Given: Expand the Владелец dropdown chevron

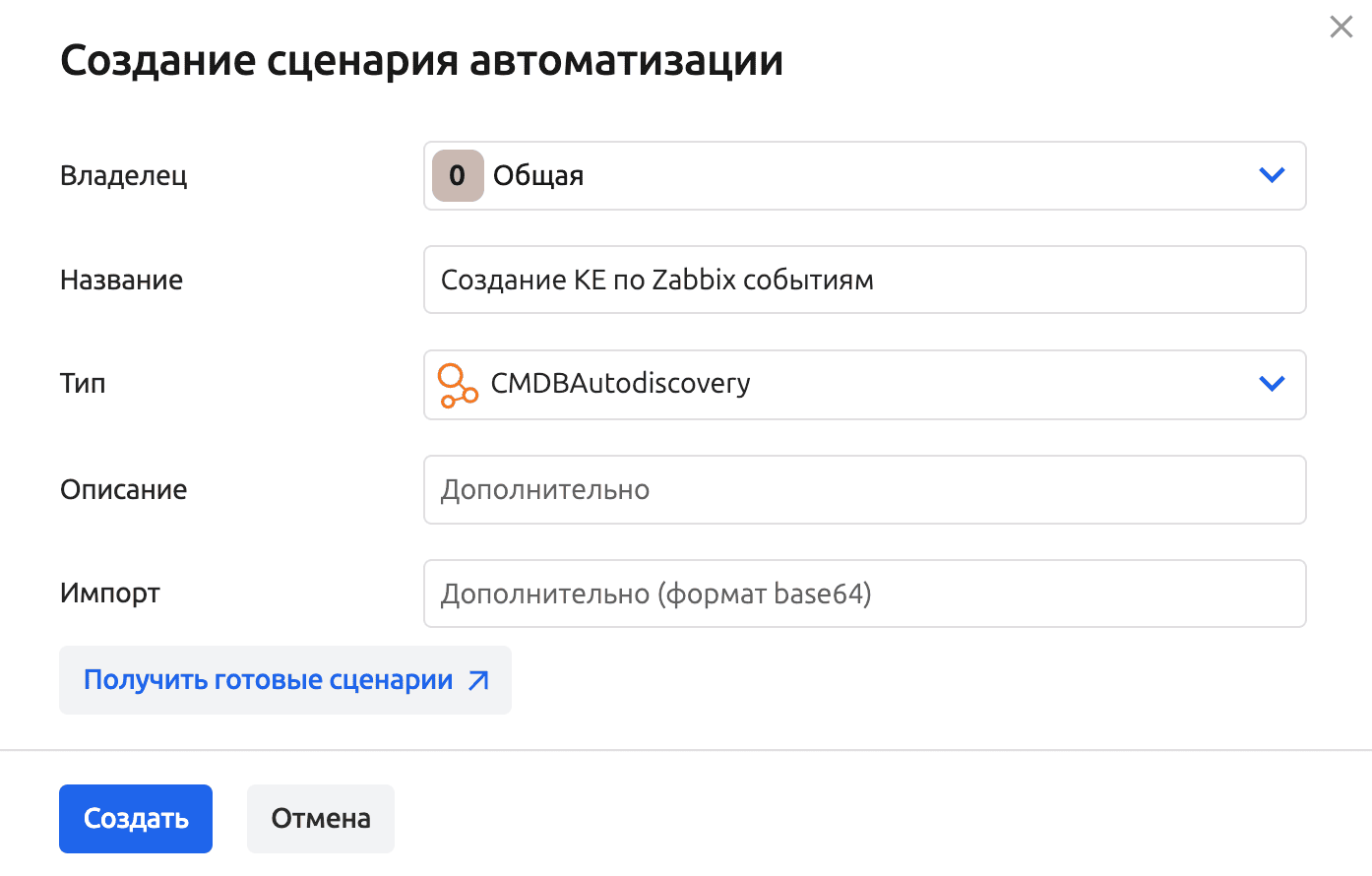Looking at the screenshot, I should point(1272,176).
